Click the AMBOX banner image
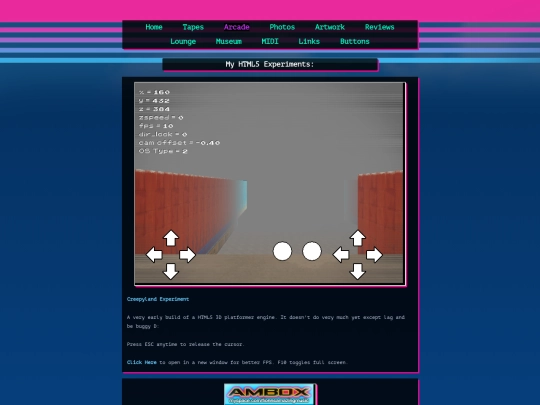This screenshot has height=405, width=540. tap(269, 394)
